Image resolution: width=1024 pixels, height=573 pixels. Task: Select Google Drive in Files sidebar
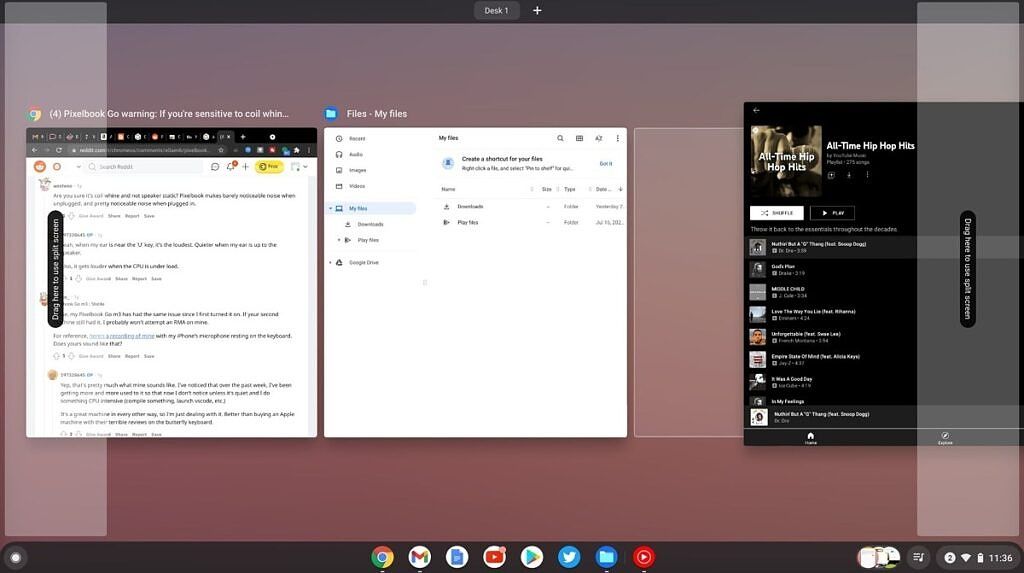click(364, 263)
